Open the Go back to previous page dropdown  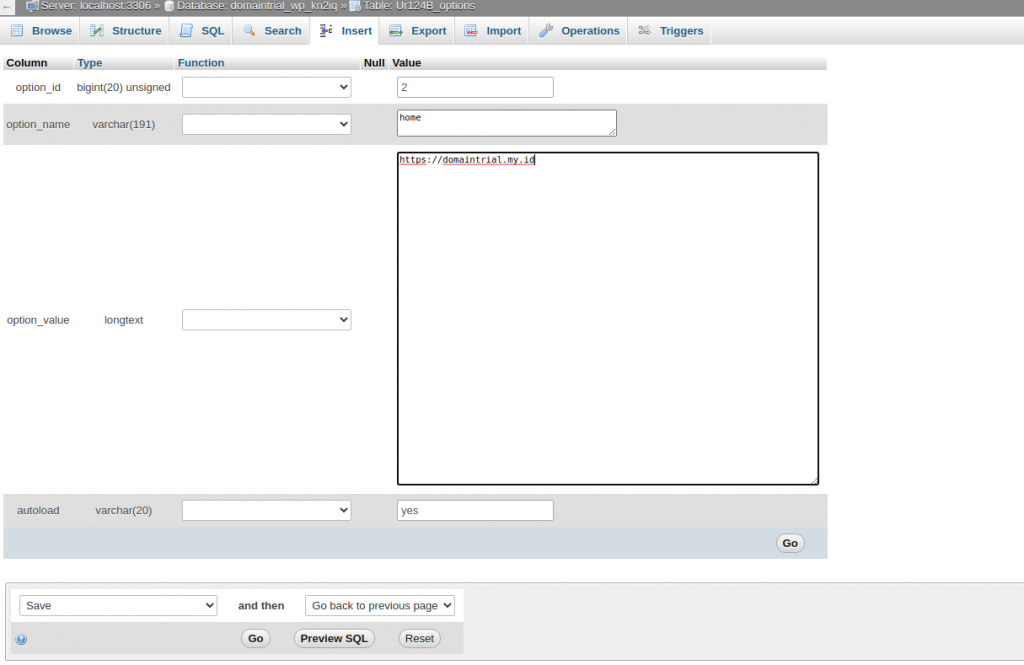tap(380, 606)
